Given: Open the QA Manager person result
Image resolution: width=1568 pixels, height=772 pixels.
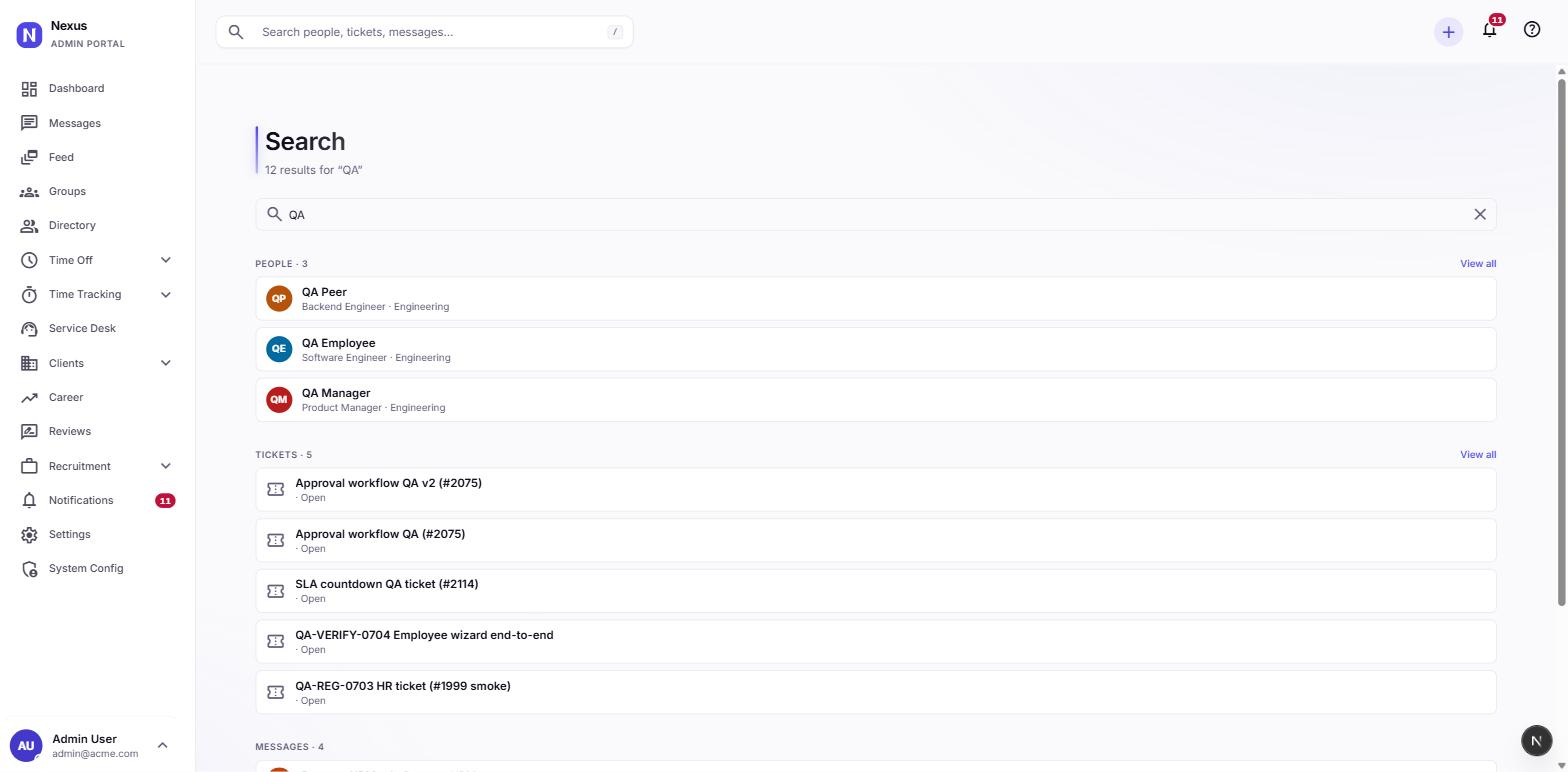Looking at the screenshot, I should pos(876,400).
